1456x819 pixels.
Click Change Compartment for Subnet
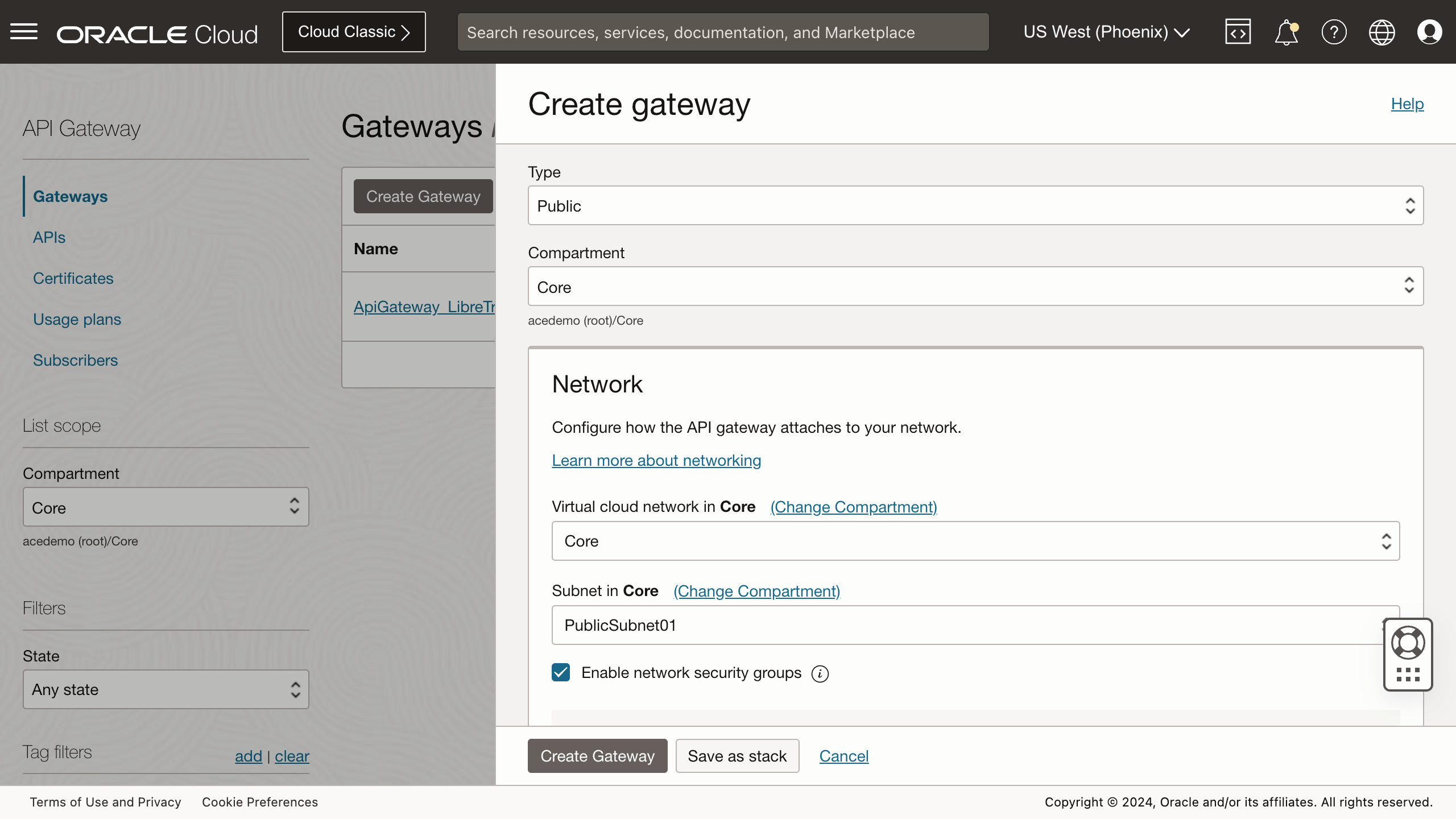click(756, 591)
